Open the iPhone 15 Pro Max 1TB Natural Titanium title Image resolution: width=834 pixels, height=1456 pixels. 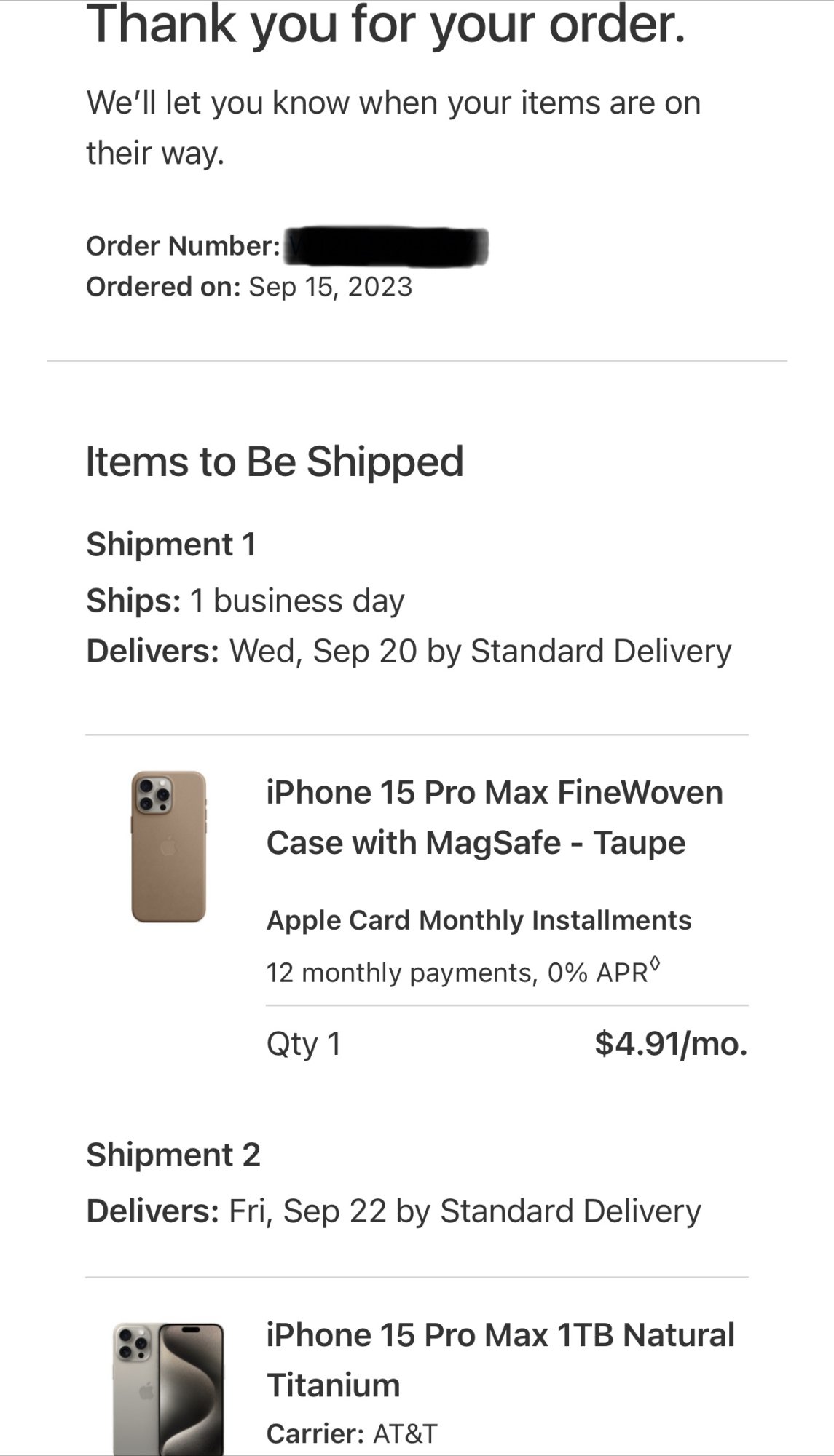coord(500,1359)
